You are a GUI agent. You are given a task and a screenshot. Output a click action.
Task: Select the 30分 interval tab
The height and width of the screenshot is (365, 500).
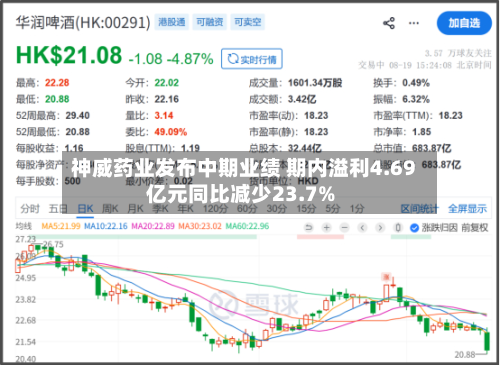tap(276, 209)
